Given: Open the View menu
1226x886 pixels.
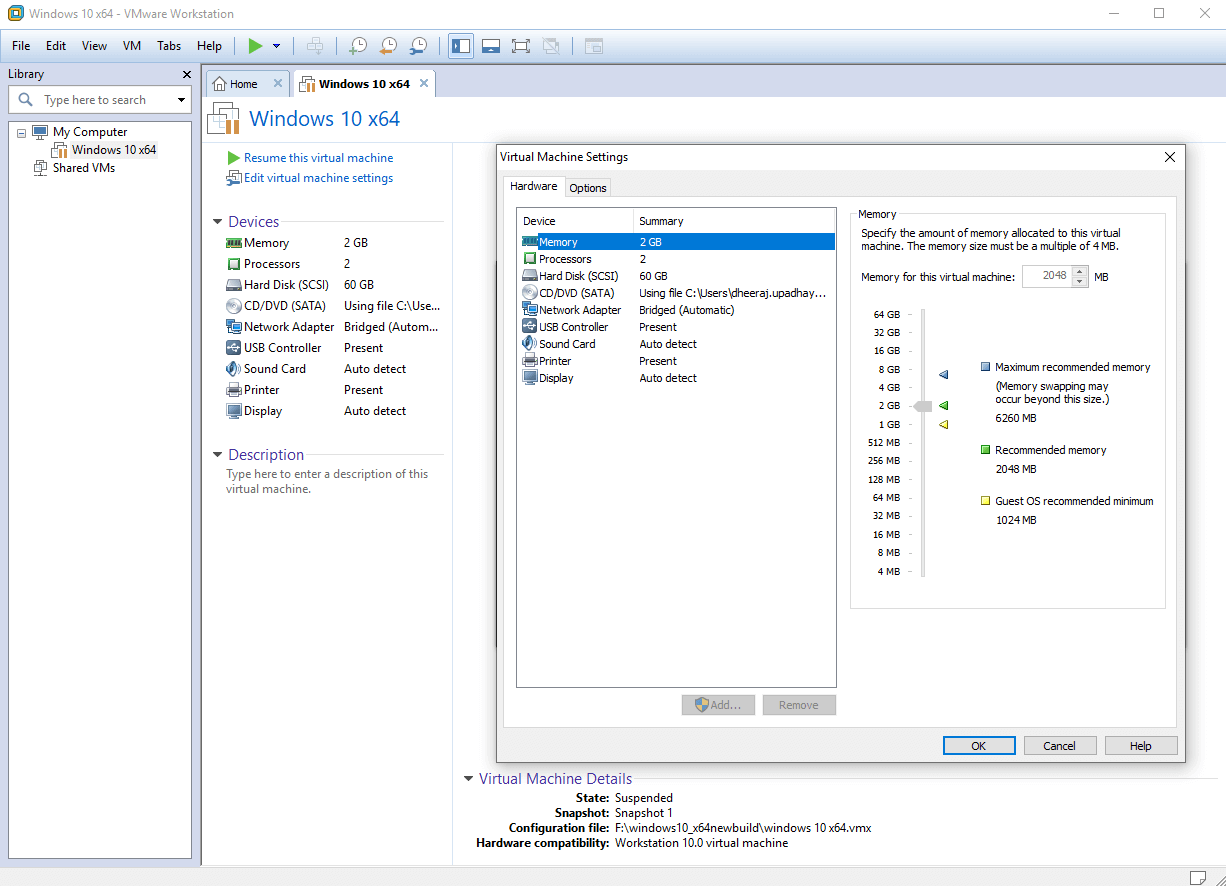Looking at the screenshot, I should click(x=94, y=46).
